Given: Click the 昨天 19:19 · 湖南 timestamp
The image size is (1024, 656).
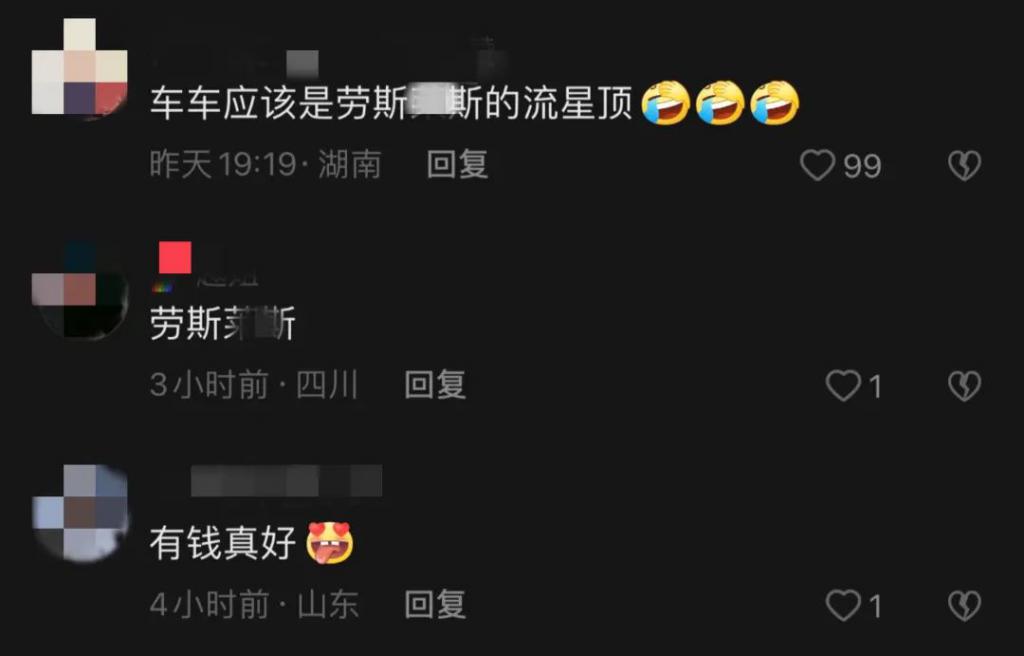Looking at the screenshot, I should click(x=266, y=164).
